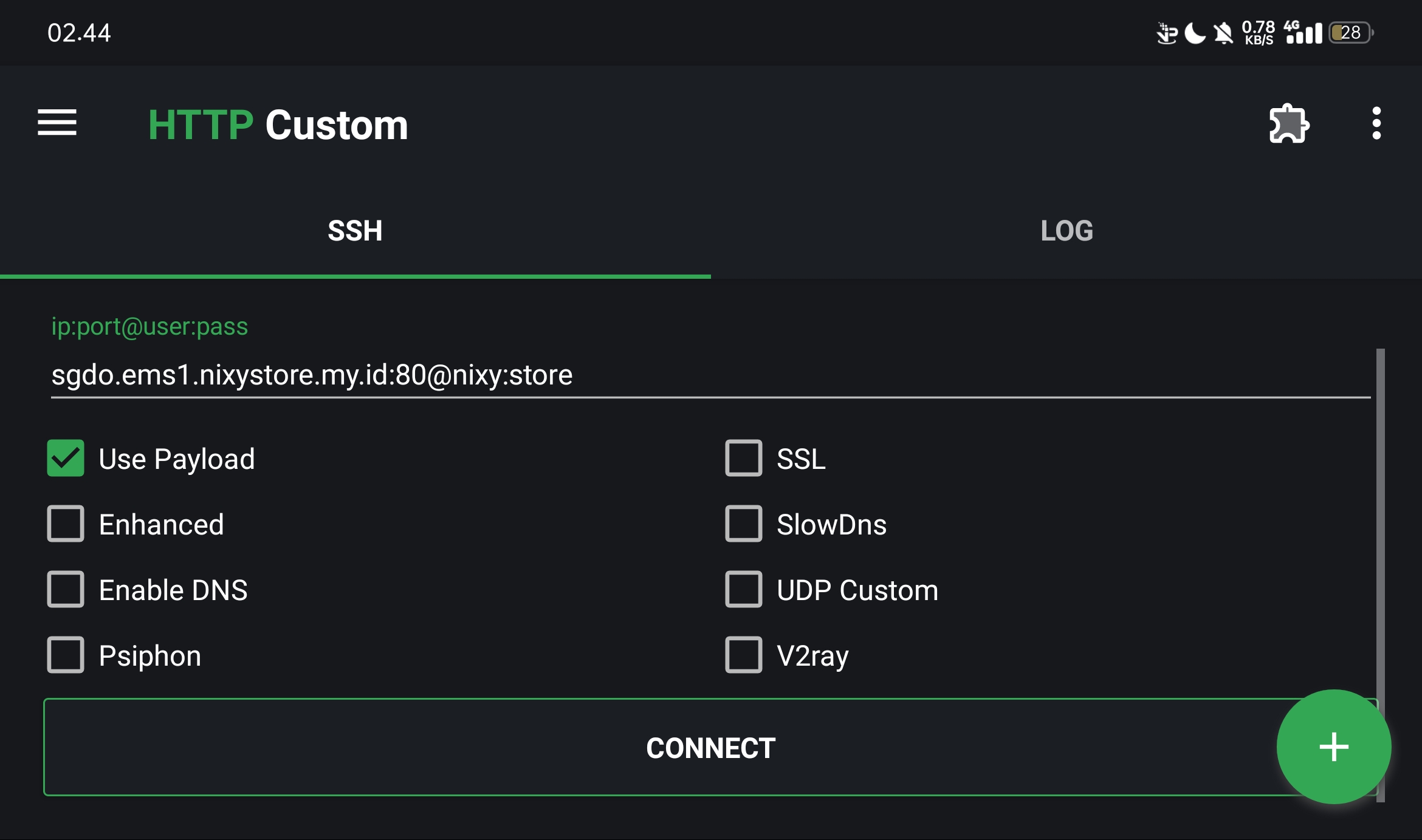This screenshot has height=840, width=1422.
Task: Click the ip:port@user:pass input field
Action: [x=710, y=375]
